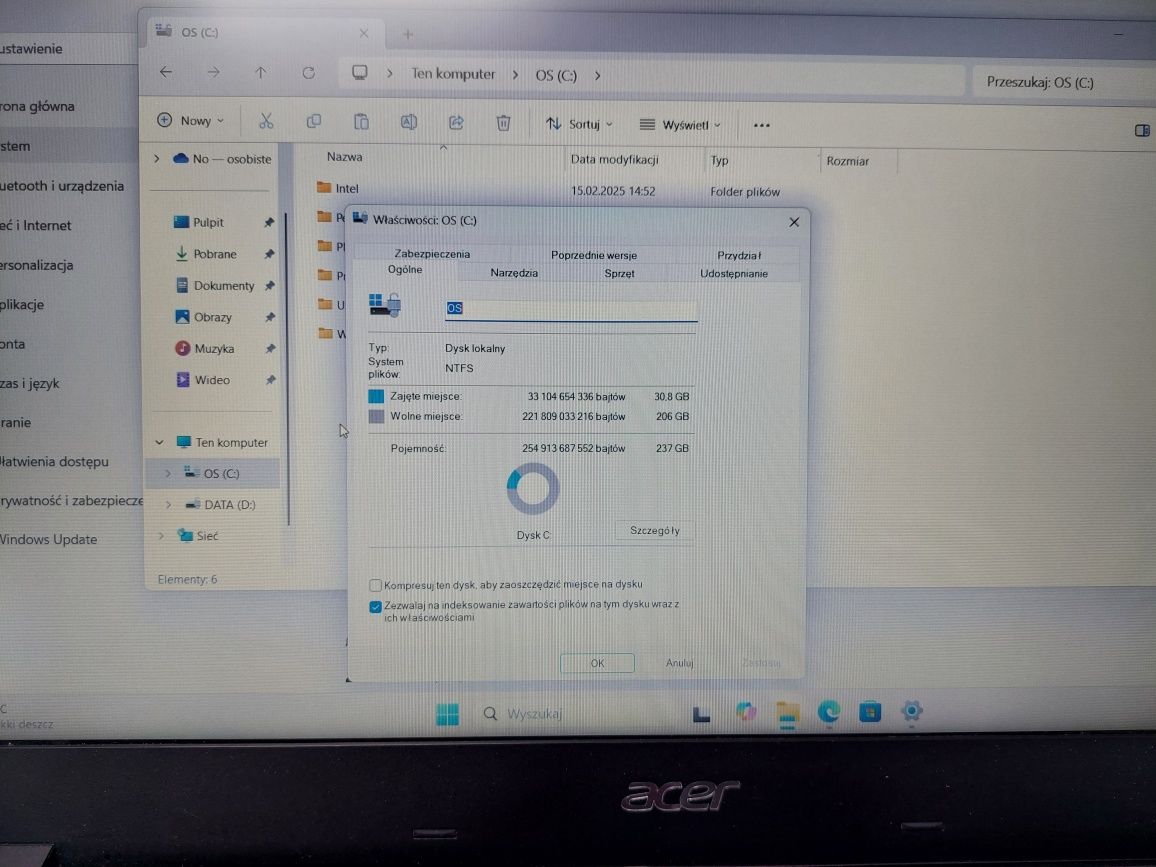Expand the OS (C:) tree node
This screenshot has width=1156, height=867.
click(x=167, y=473)
